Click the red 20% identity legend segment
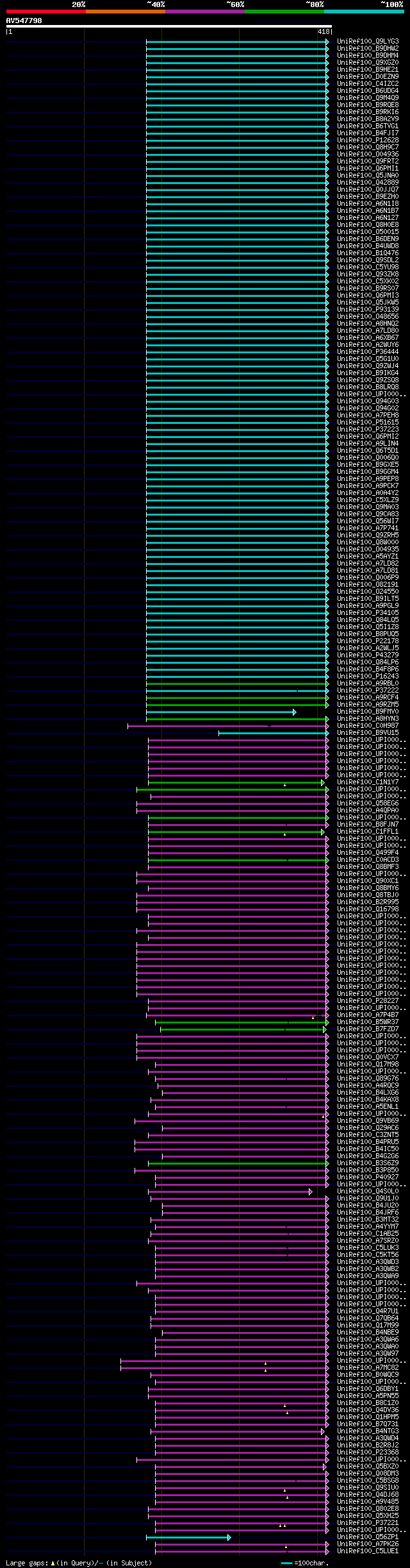The width and height of the screenshot is (410, 1568). (x=46, y=12)
